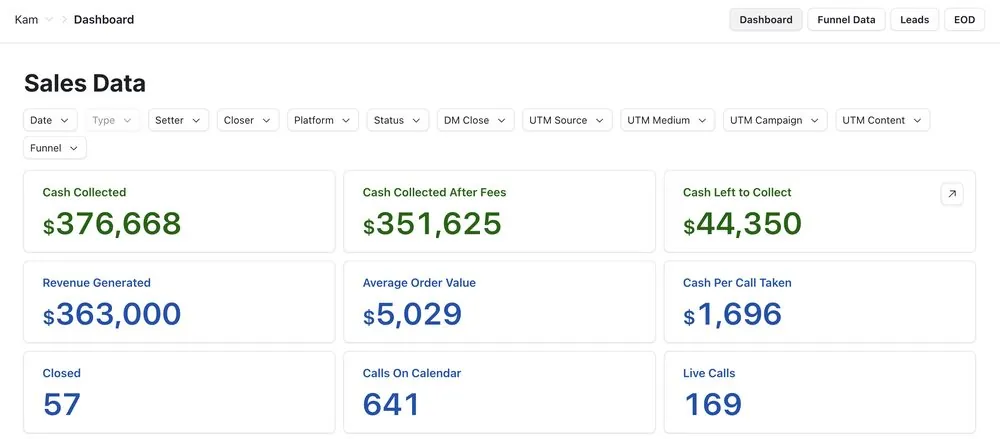Open the Setter filter dropdown
1000x439 pixels.
click(179, 120)
